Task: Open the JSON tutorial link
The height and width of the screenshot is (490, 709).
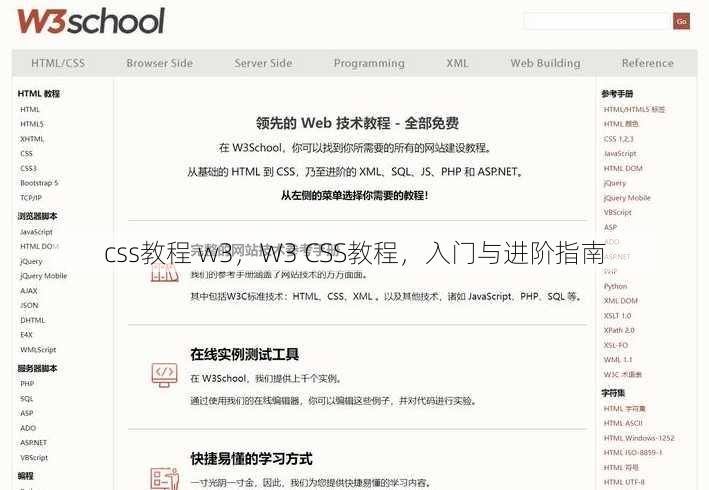Action: [29, 305]
